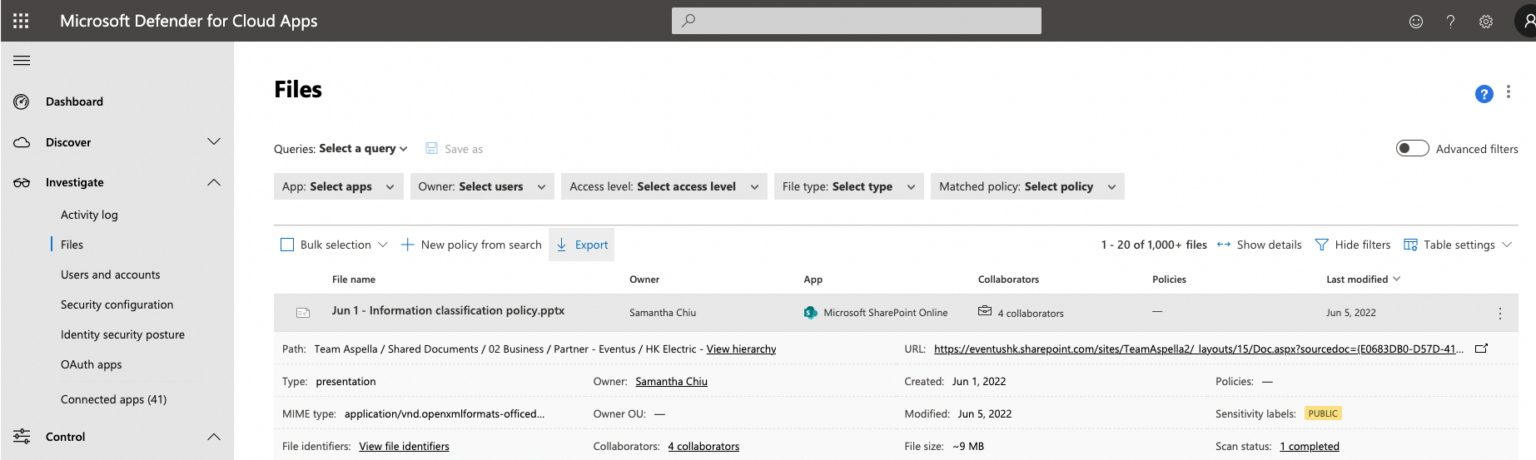Sort by Last modified column
The height and width of the screenshot is (460, 1536).
click(x=1363, y=279)
